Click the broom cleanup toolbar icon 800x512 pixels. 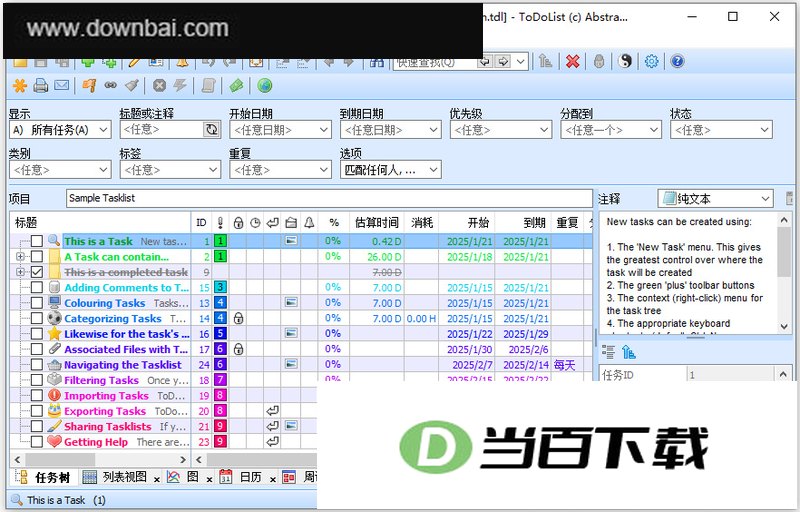pyautogui.click(x=132, y=86)
